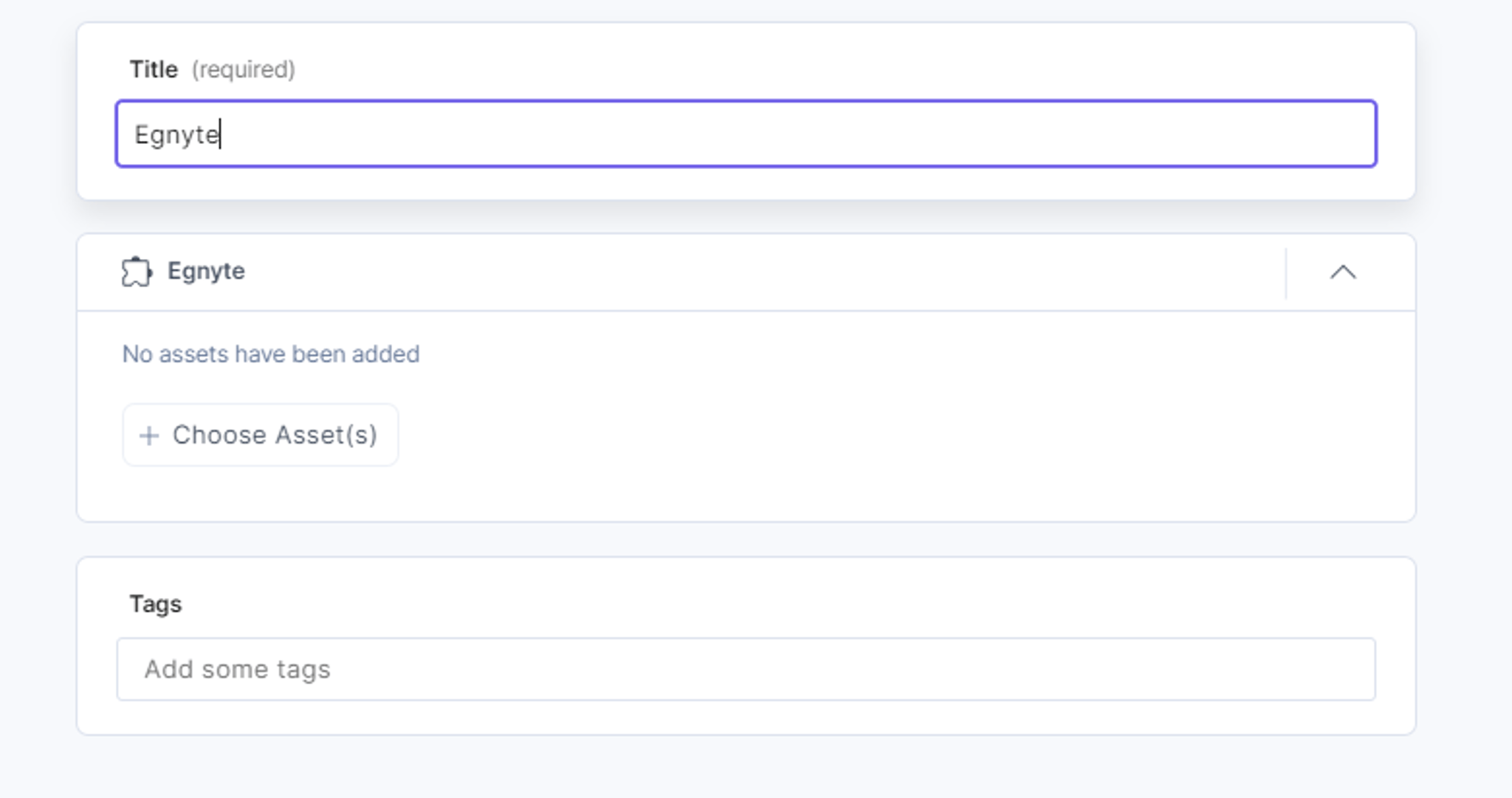Click empty space in the Egnyte assets panel
Screen dimensions: 1512x798
click(x=886, y=428)
